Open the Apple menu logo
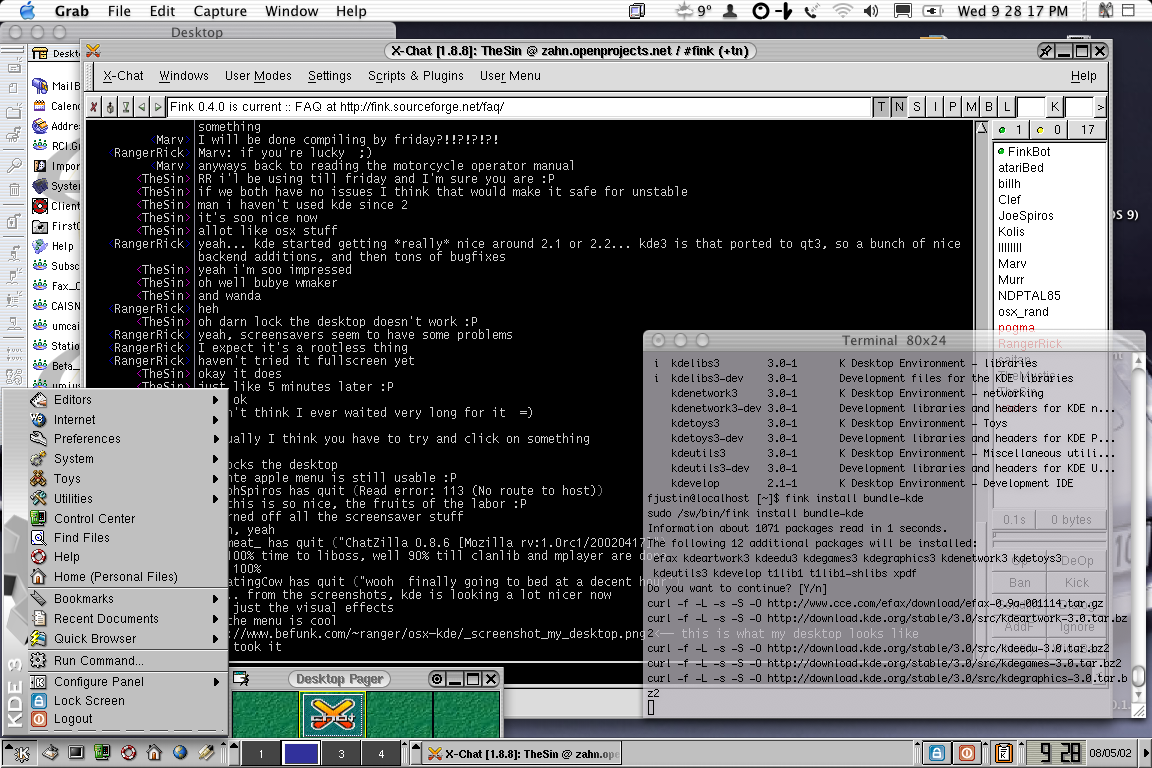The image size is (1152, 768). click(27, 10)
